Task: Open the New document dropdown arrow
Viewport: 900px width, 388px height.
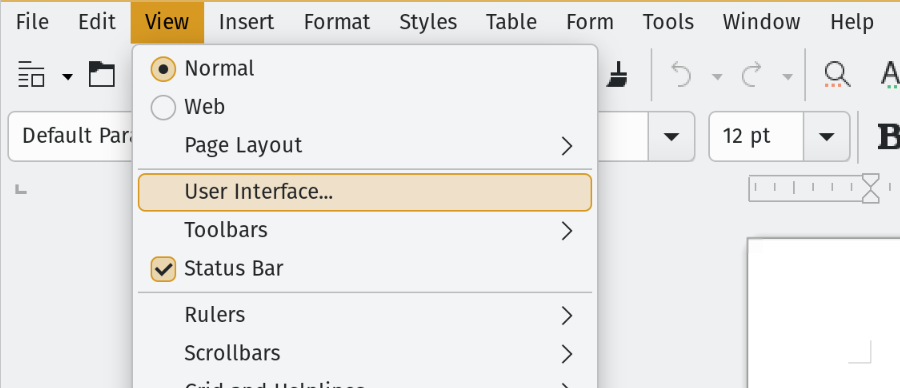Action: point(68,76)
